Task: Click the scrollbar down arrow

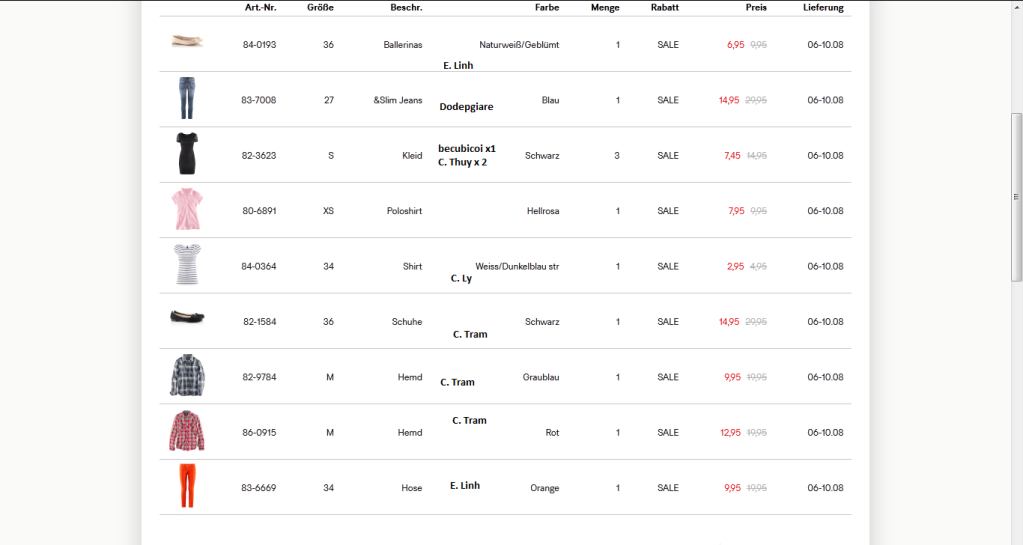Action: click(1016, 538)
